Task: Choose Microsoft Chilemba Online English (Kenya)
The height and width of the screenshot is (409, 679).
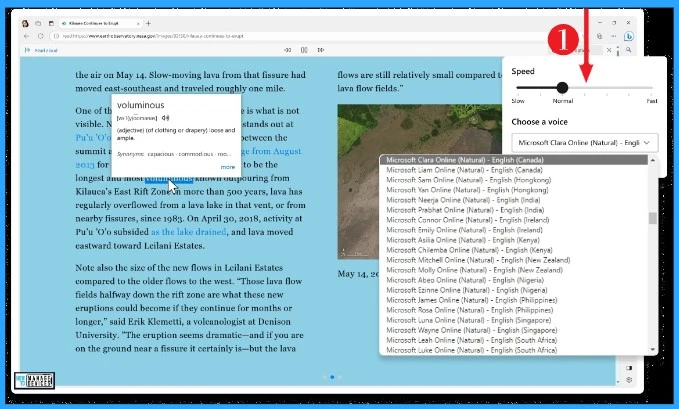Action: (514, 250)
